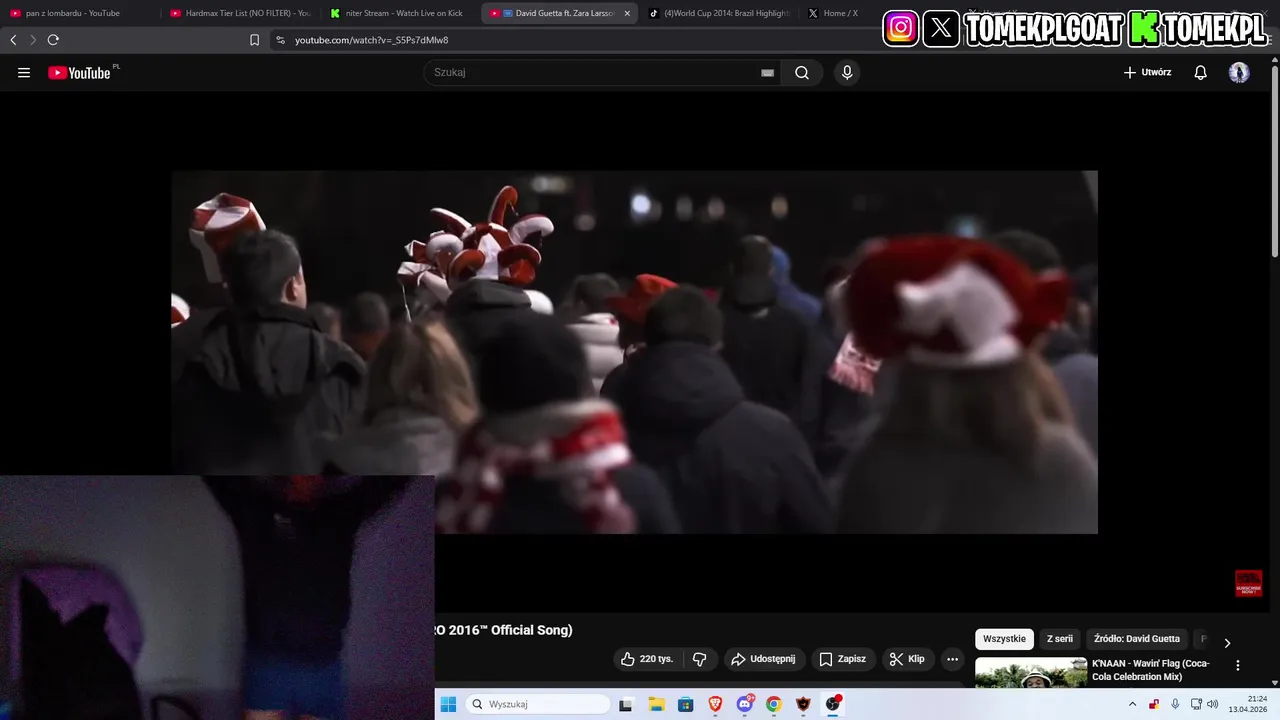Open Microsoft Store from taskbar
Image resolution: width=1280 pixels, height=720 pixels.
click(685, 704)
